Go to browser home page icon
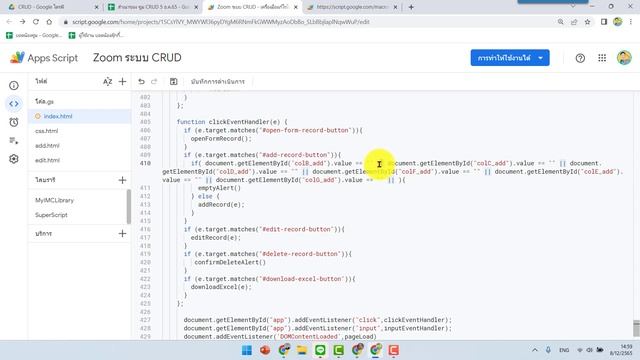 coord(49,22)
